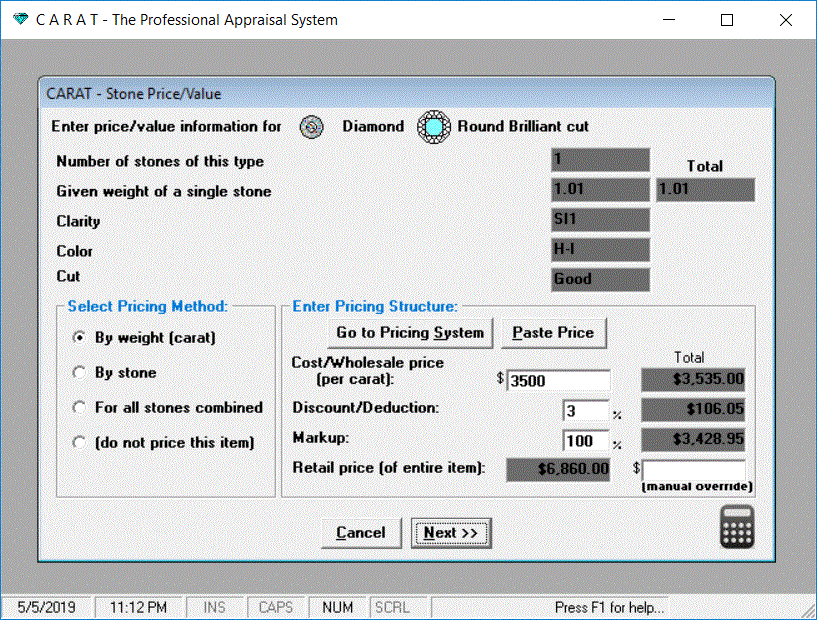817x620 pixels.
Task: Click the manual override price field
Action: [x=694, y=470]
